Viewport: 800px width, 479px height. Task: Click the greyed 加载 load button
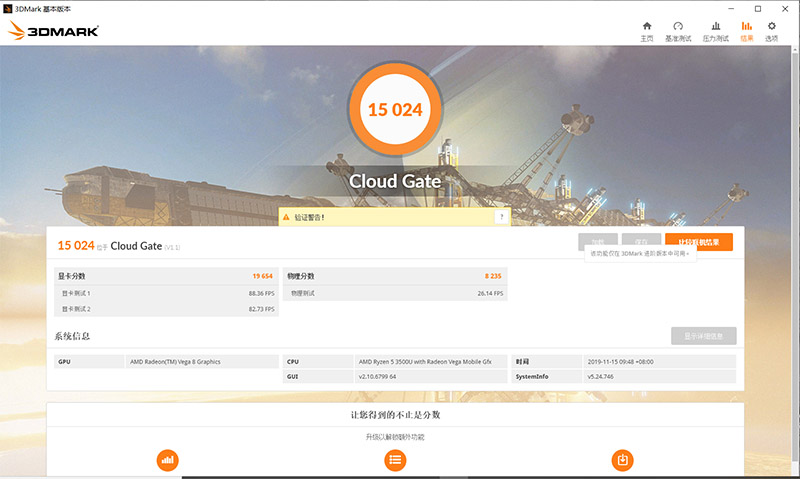pyautogui.click(x=598, y=242)
